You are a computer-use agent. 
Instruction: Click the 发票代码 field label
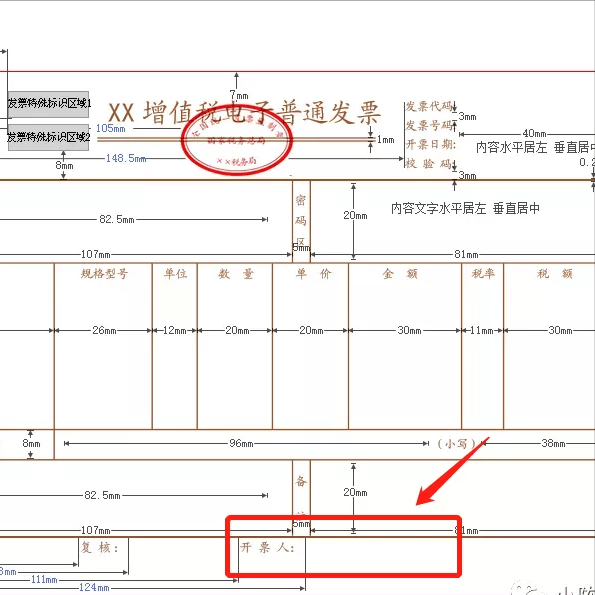[429, 106]
